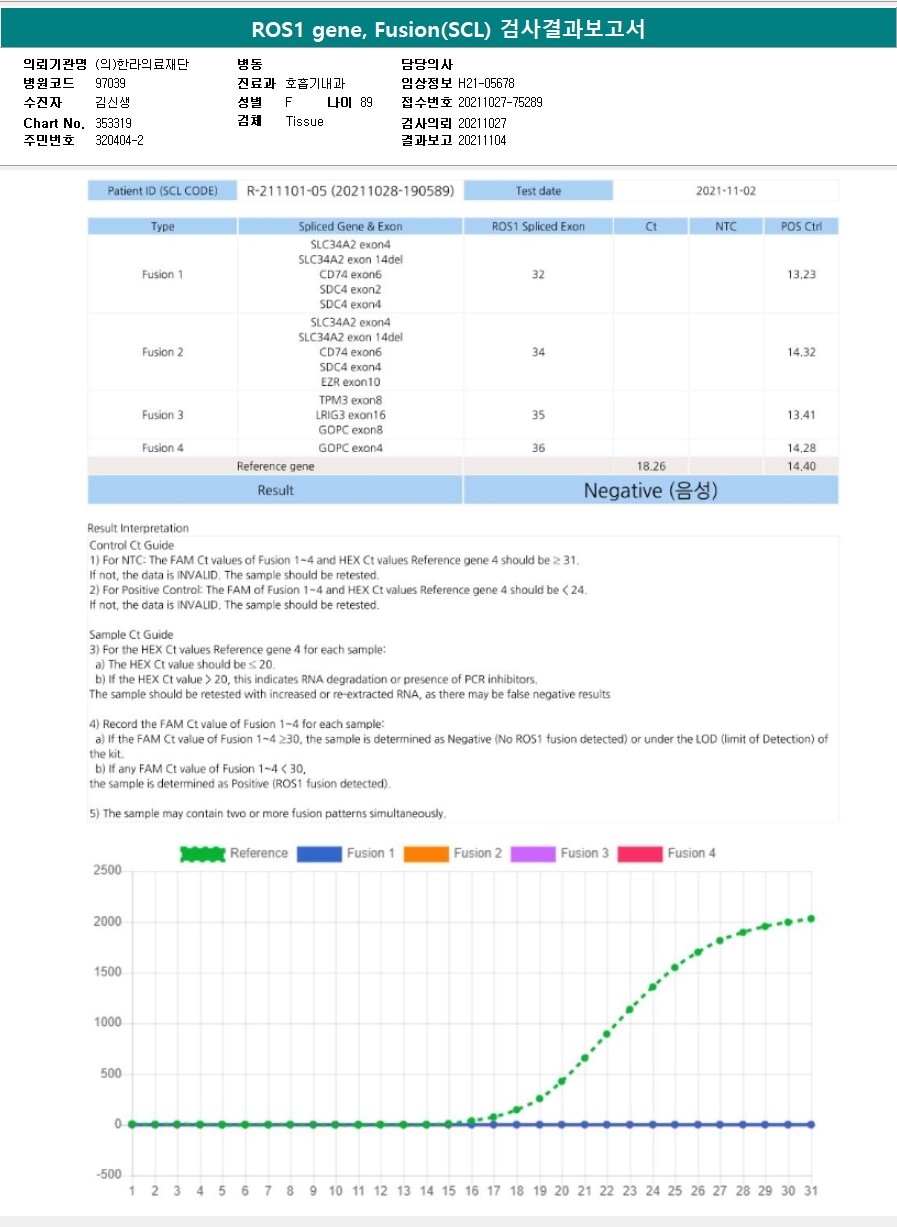Image resolution: width=897 pixels, height=1227 pixels.
Task: Select POS Ctrl value 13.23
Action: [x=801, y=274]
